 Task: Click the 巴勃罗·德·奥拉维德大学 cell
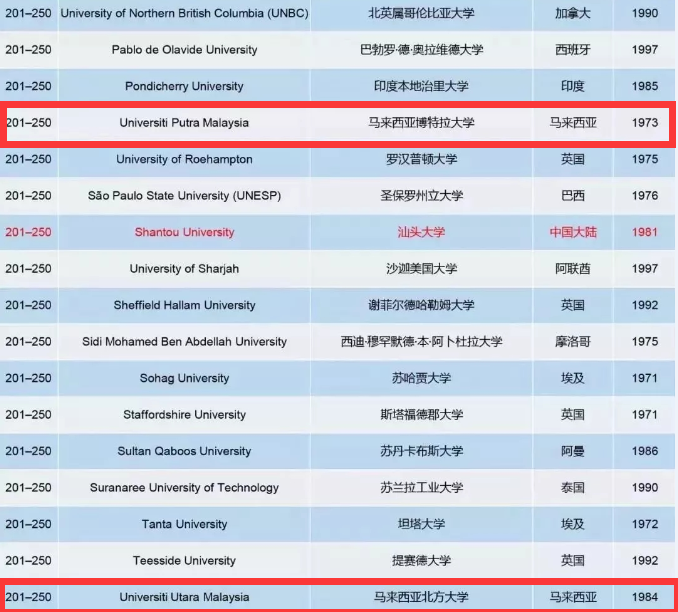click(x=421, y=50)
